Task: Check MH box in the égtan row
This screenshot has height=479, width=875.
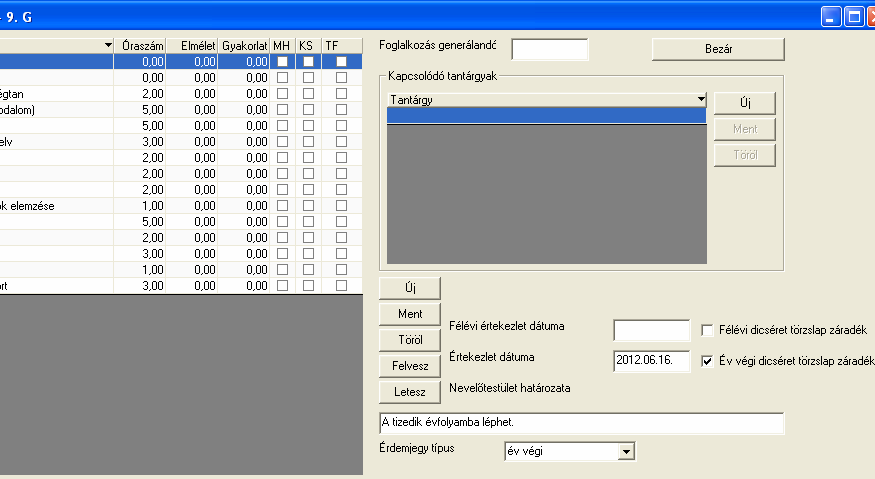Action: (283, 94)
